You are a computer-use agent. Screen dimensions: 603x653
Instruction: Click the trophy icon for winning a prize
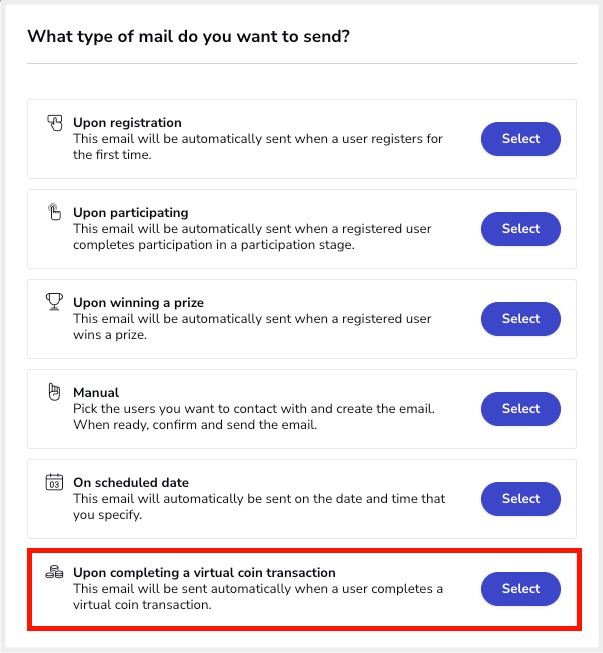54,302
